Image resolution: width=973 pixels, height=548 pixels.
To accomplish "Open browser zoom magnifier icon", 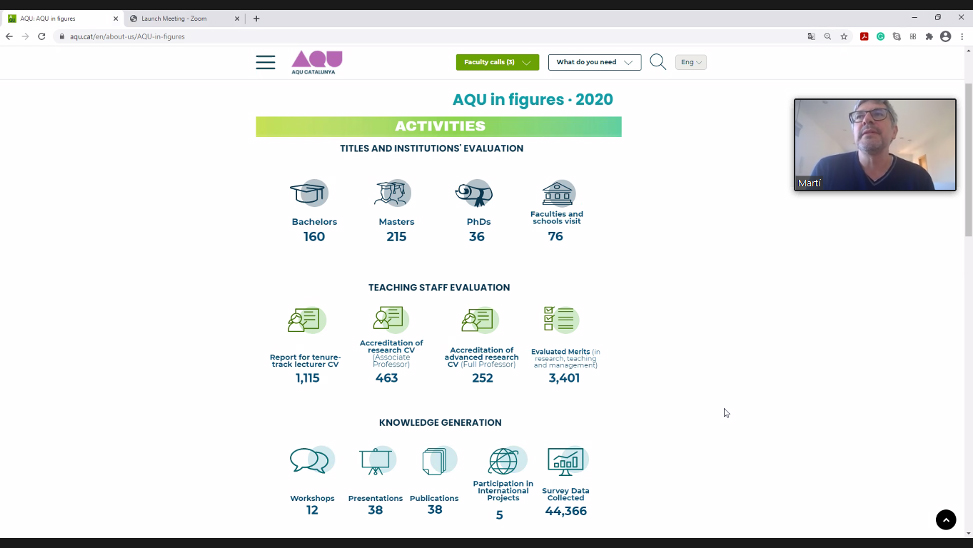I will pyautogui.click(x=827, y=37).
